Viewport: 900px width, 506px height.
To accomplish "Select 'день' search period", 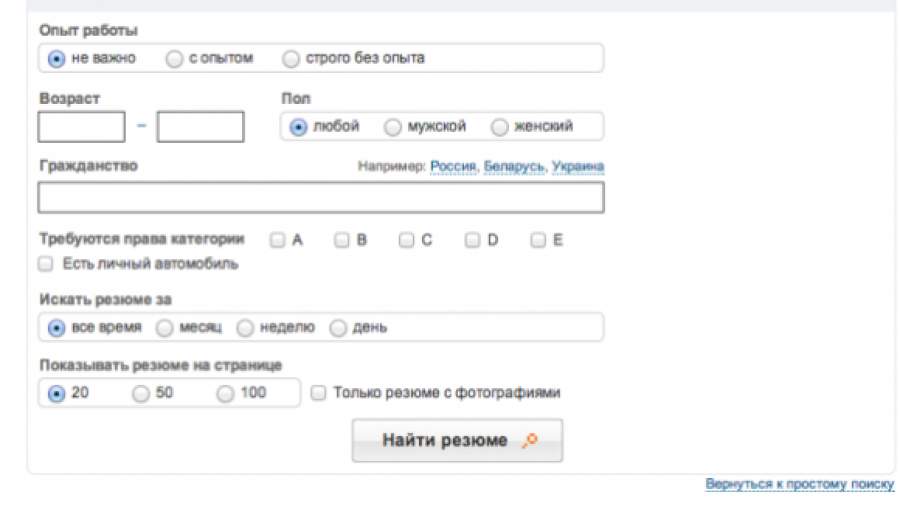I will point(338,328).
